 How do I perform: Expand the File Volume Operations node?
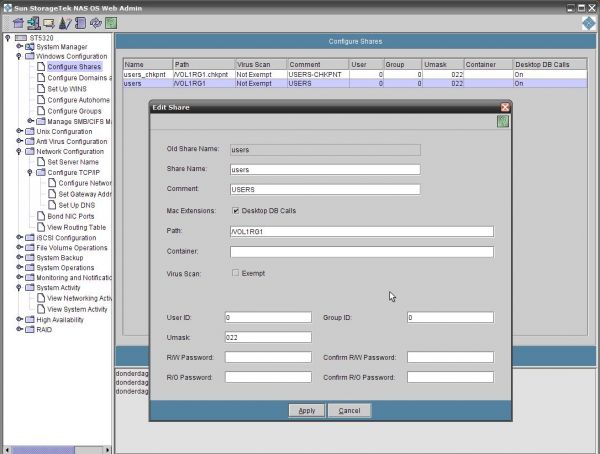point(19,247)
